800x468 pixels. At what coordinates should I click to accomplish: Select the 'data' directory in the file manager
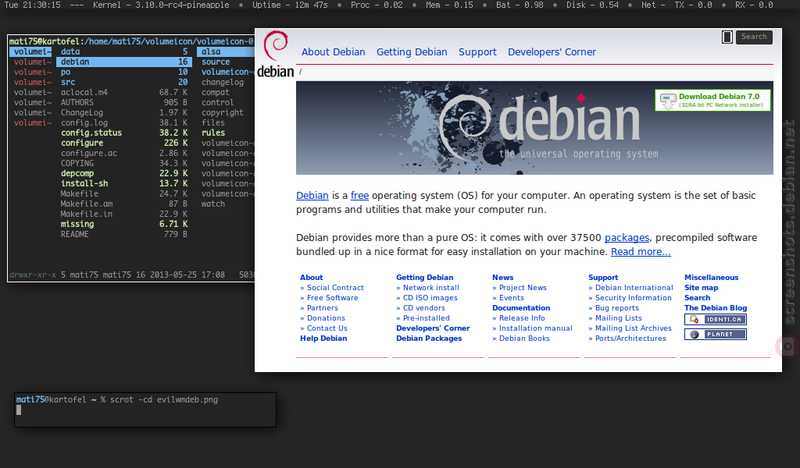[x=124, y=52]
